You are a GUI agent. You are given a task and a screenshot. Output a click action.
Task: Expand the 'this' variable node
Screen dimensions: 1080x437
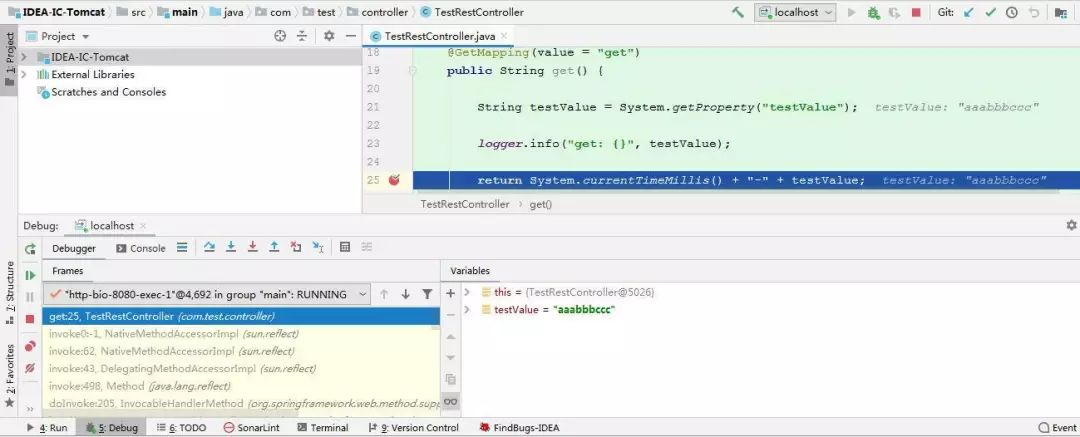point(466,292)
